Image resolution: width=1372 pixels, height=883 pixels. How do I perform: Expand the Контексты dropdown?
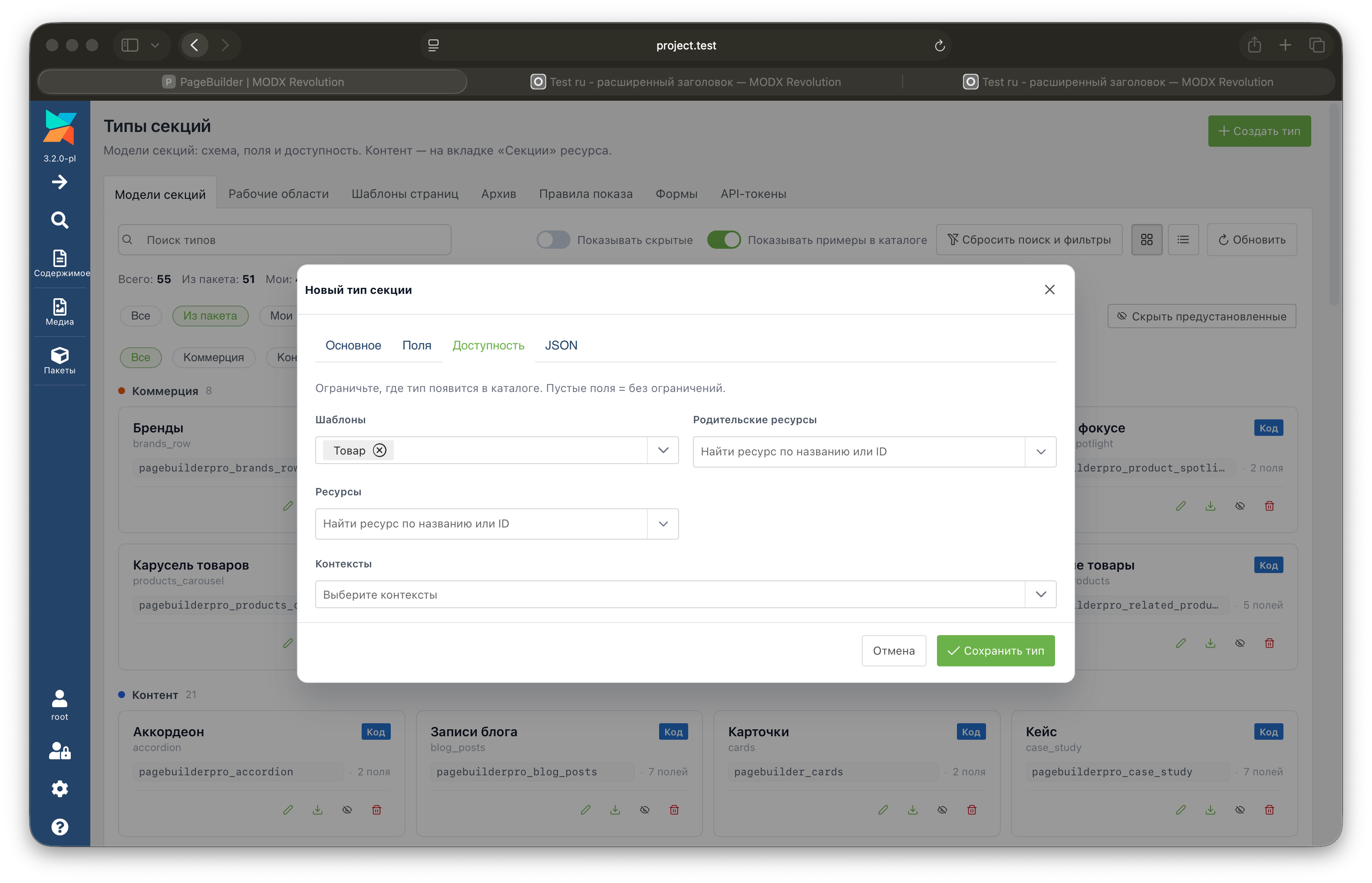click(1041, 595)
